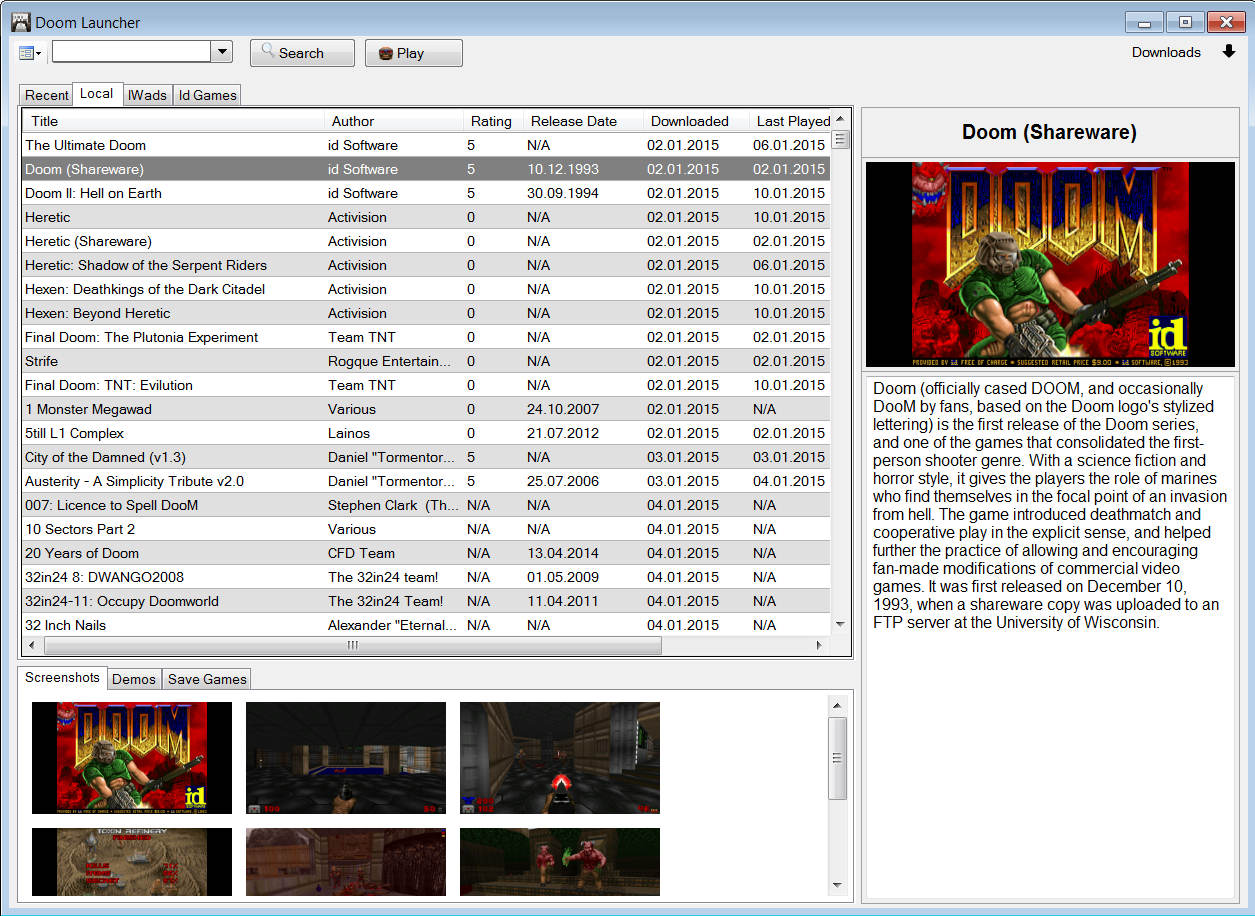Sort list by Last Played column header
The height and width of the screenshot is (916, 1255).
click(x=791, y=121)
